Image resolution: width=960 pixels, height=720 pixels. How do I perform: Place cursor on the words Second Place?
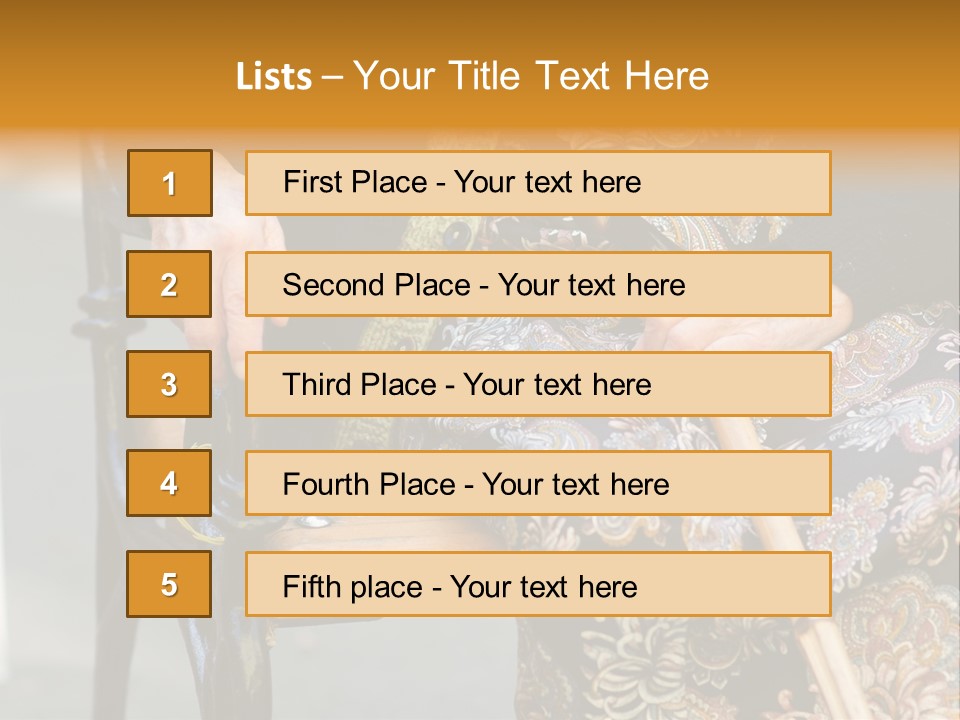click(x=375, y=285)
